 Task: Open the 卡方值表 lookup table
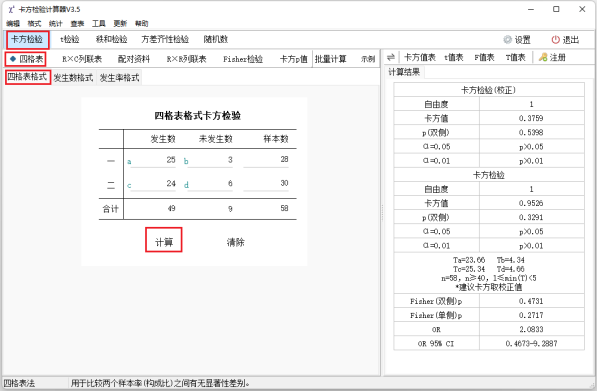[x=420, y=58]
